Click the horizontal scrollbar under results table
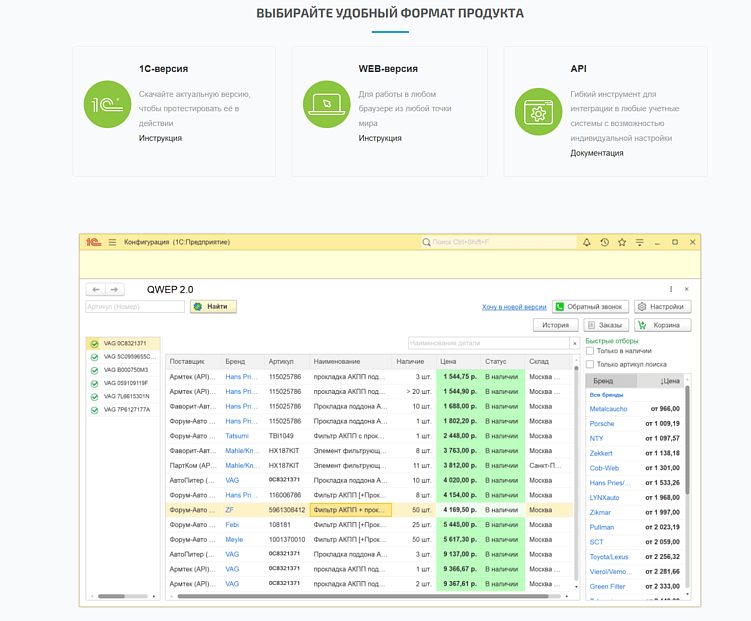The width and height of the screenshot is (751, 621). click(x=370, y=597)
